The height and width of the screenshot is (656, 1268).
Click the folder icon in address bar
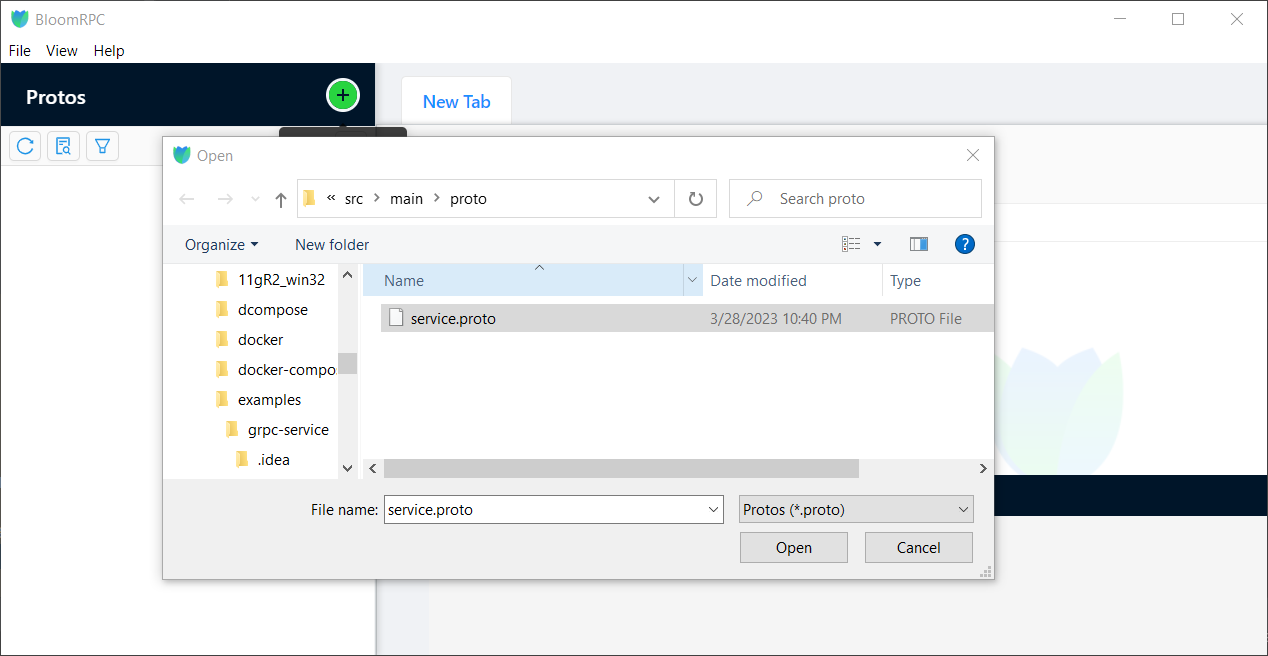pos(310,198)
